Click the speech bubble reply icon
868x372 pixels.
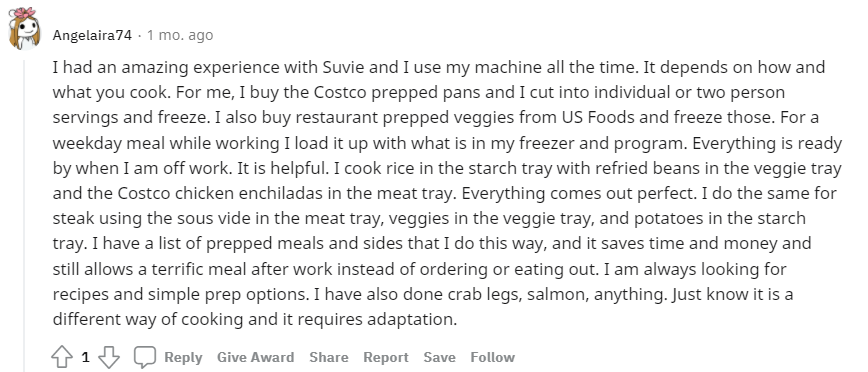pyautogui.click(x=145, y=357)
